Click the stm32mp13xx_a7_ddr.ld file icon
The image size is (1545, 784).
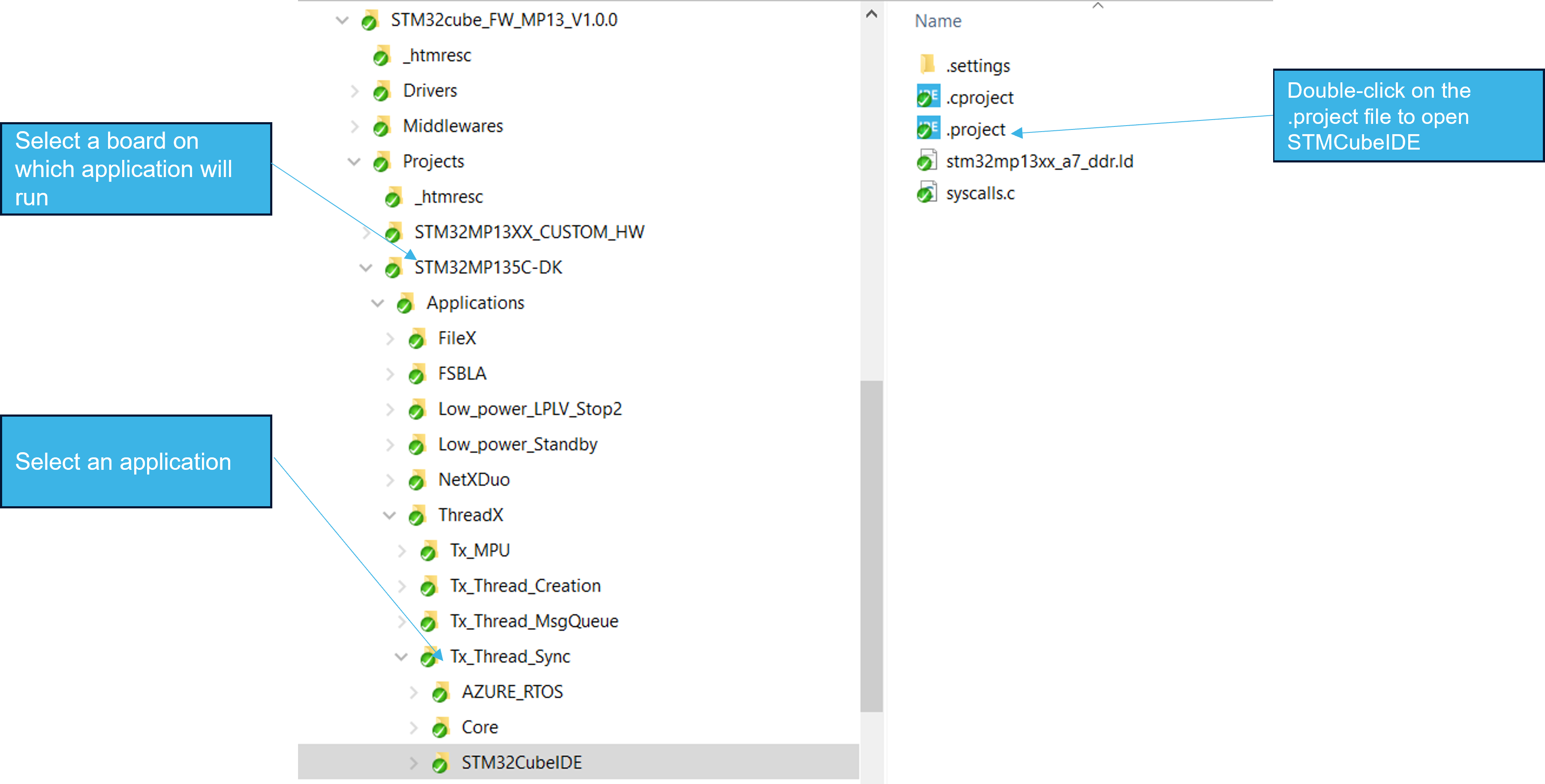pos(927,161)
